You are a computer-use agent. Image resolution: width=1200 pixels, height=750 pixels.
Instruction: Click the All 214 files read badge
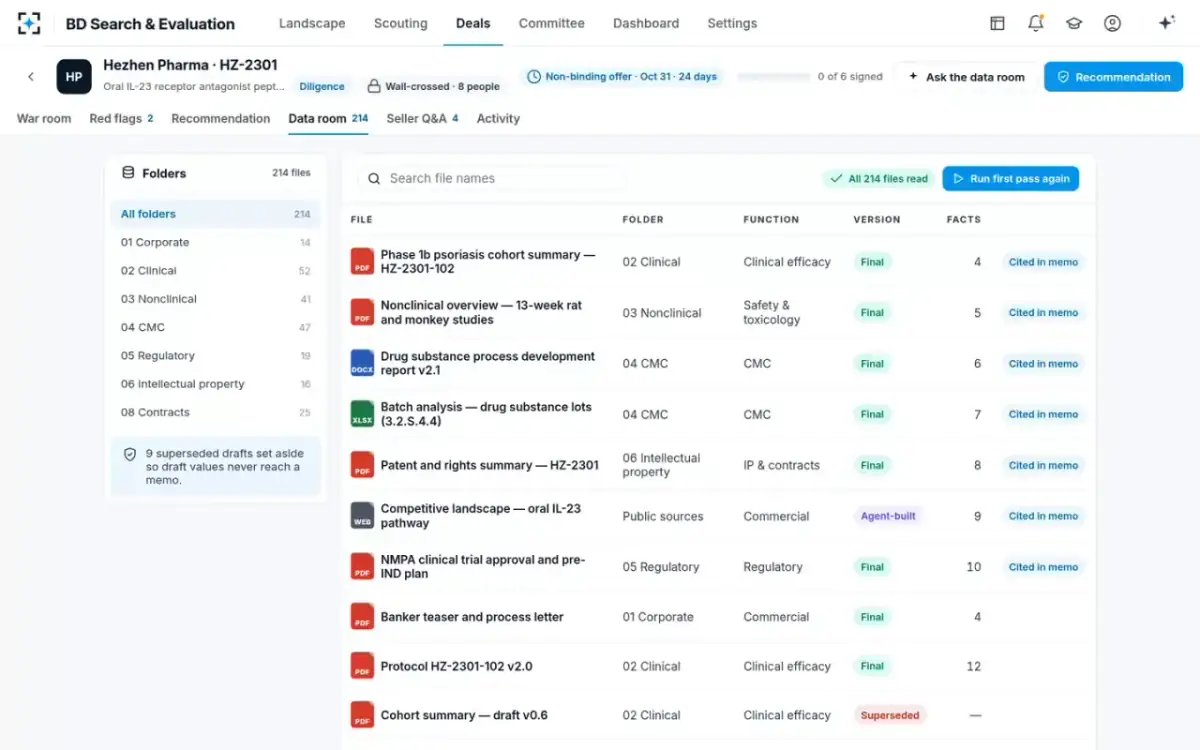point(879,179)
